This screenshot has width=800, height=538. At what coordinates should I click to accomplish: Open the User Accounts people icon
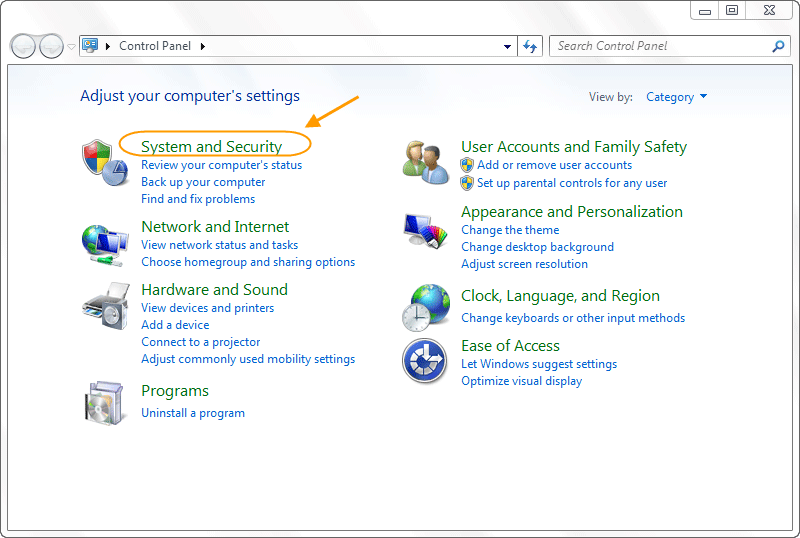(426, 162)
